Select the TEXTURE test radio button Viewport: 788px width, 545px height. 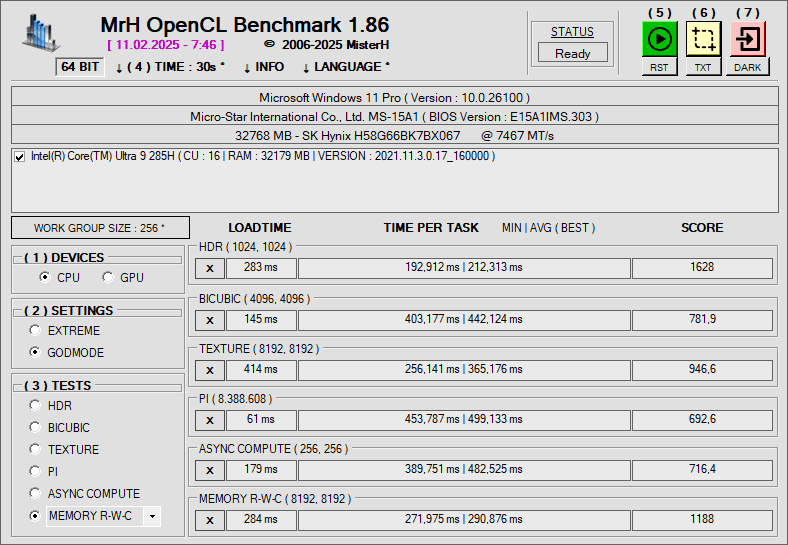(35, 449)
